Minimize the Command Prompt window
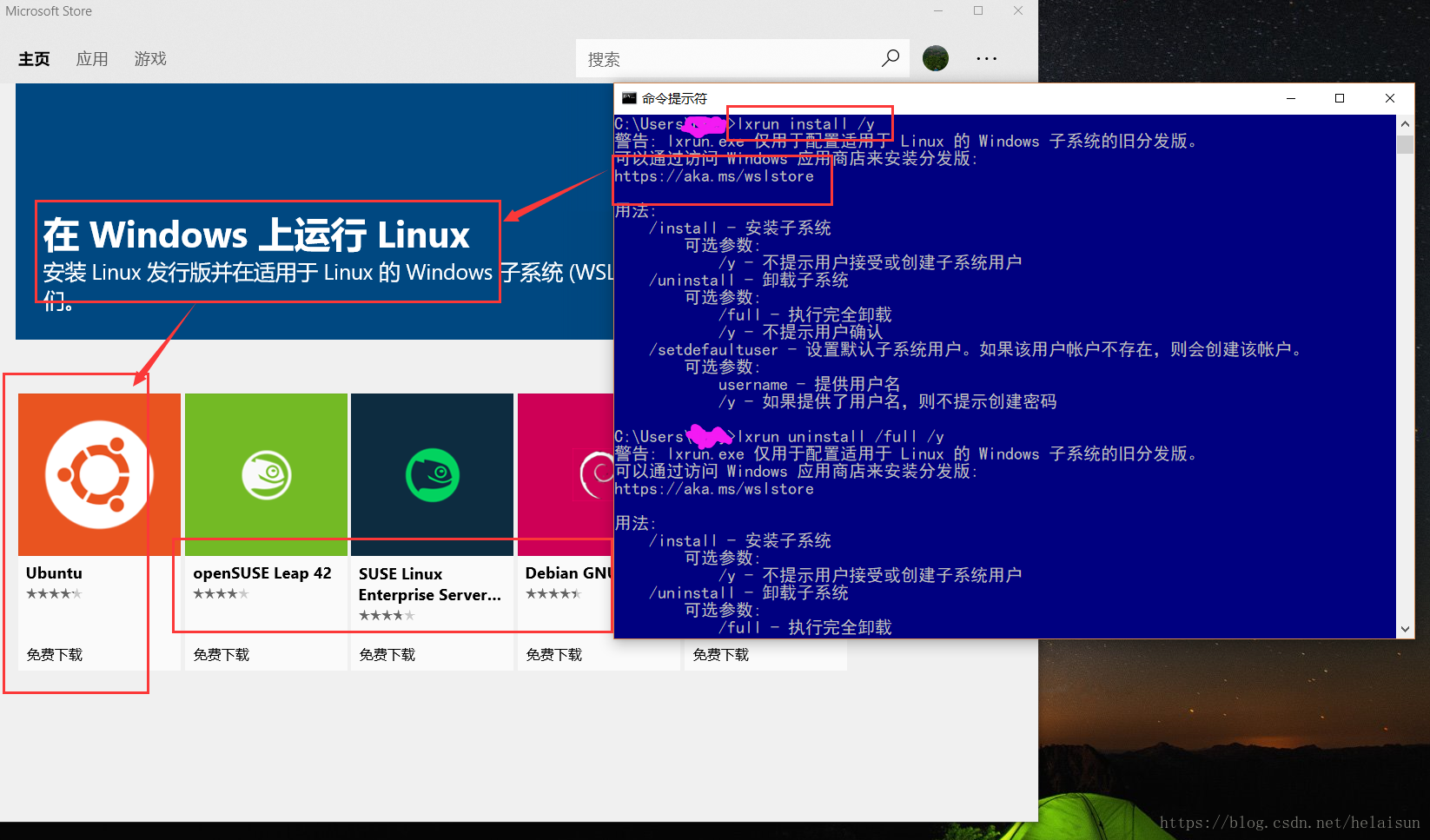Screen dimensions: 1430x840 (1291, 98)
